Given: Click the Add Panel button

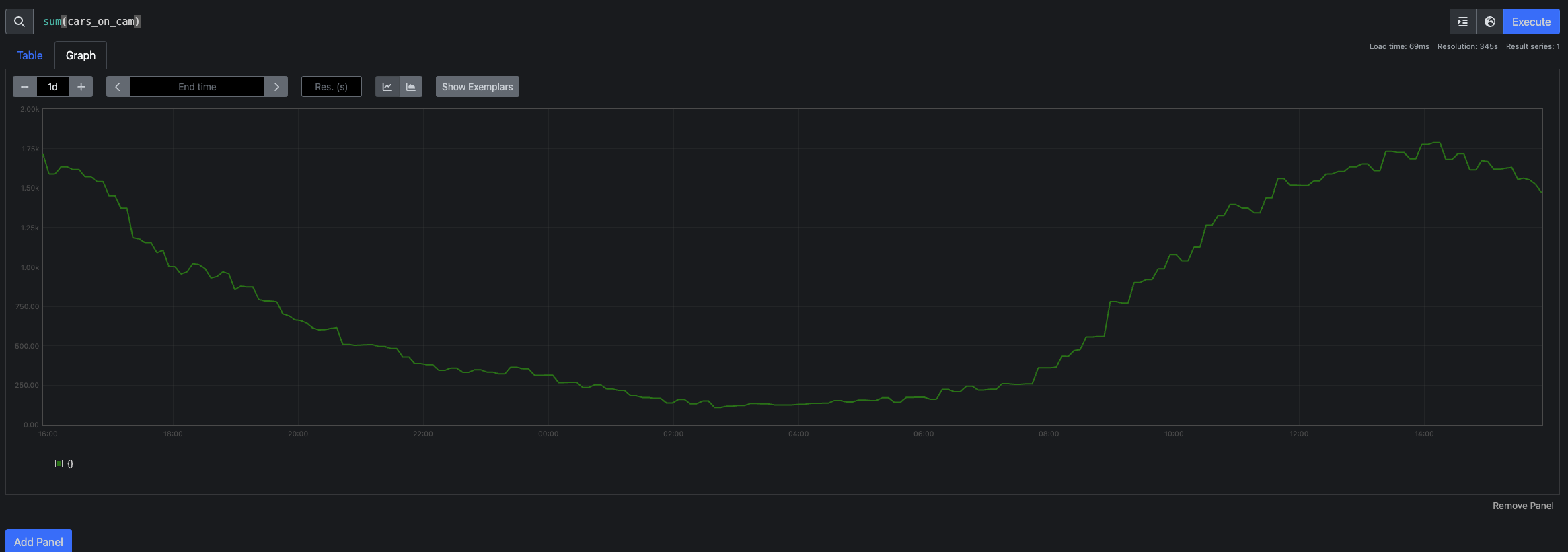Looking at the screenshot, I should [x=38, y=541].
